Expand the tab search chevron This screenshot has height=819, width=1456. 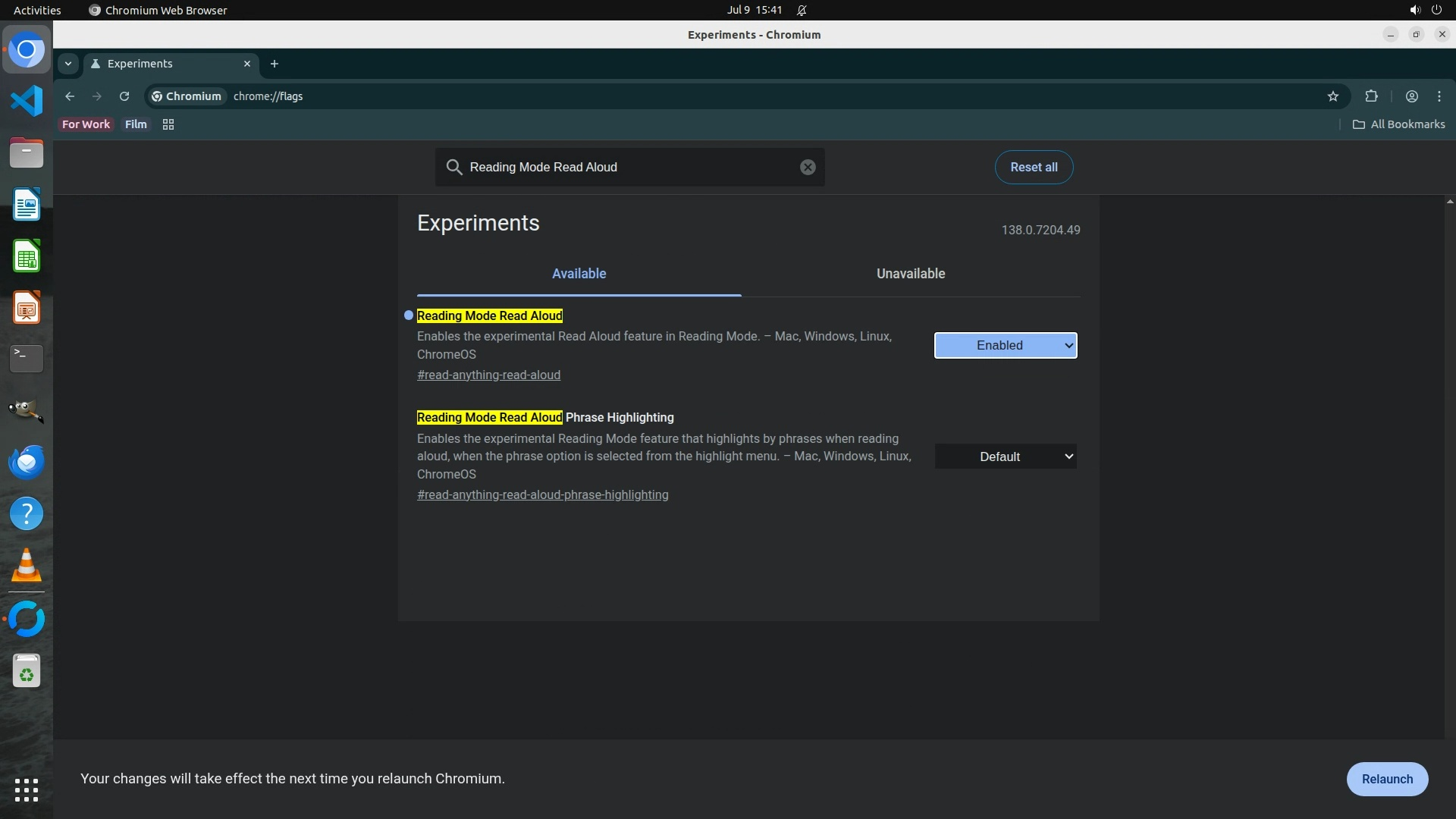tap(68, 64)
